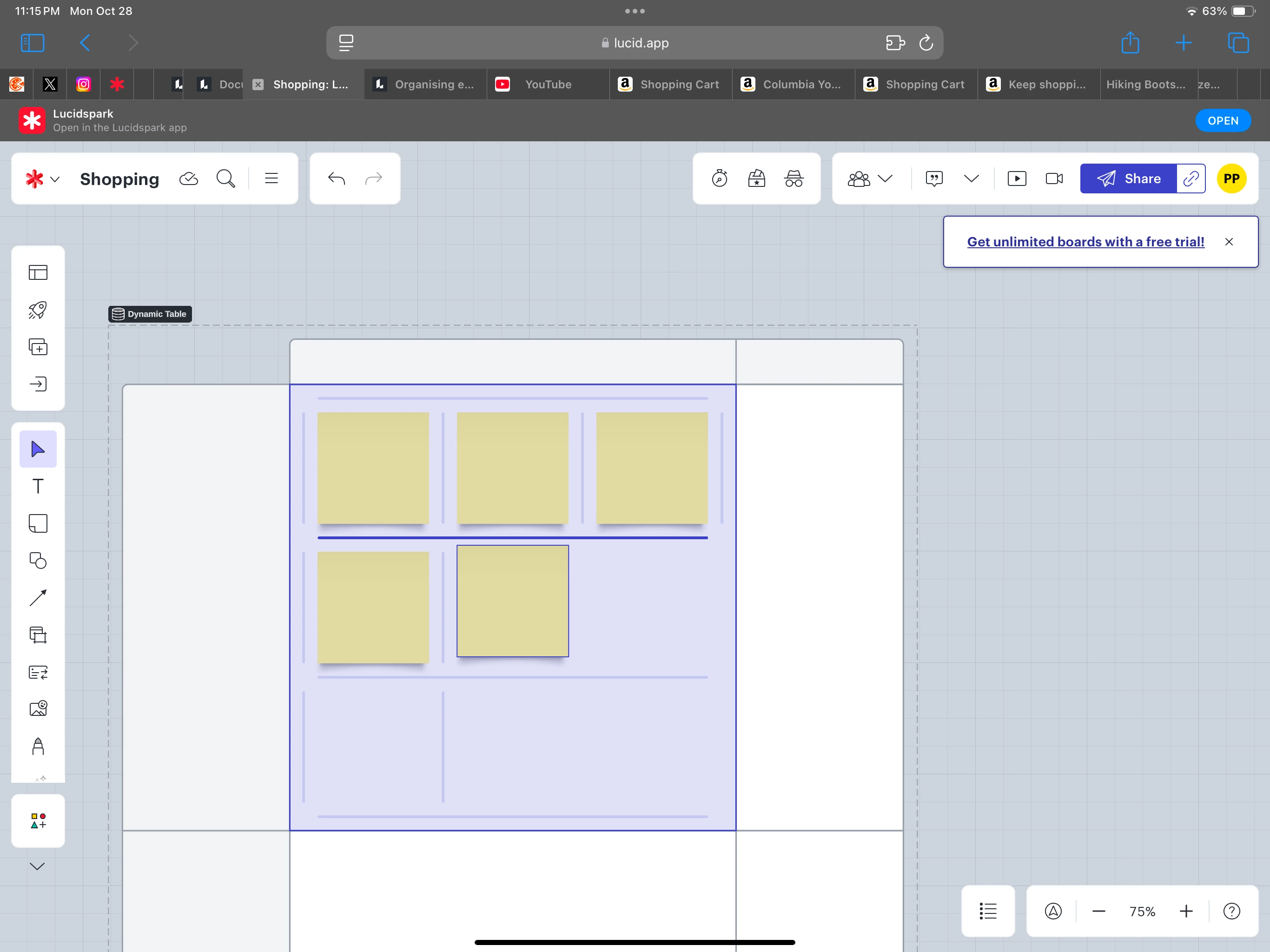
Task: Choose the Shapes tool
Action: [x=38, y=561]
